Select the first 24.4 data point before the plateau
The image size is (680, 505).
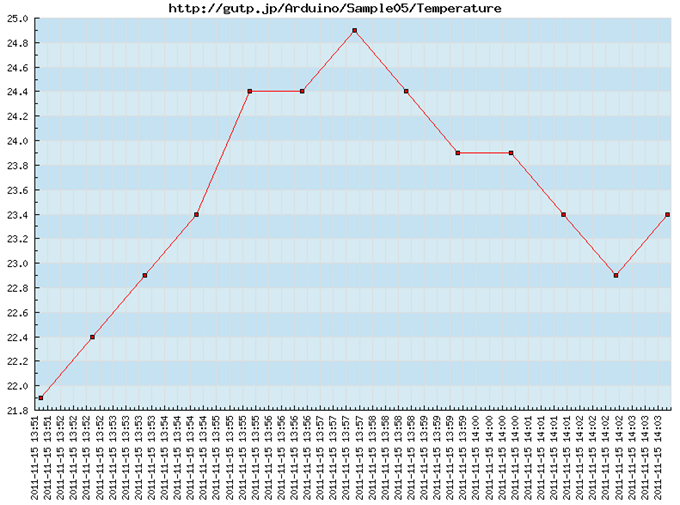coord(249,92)
